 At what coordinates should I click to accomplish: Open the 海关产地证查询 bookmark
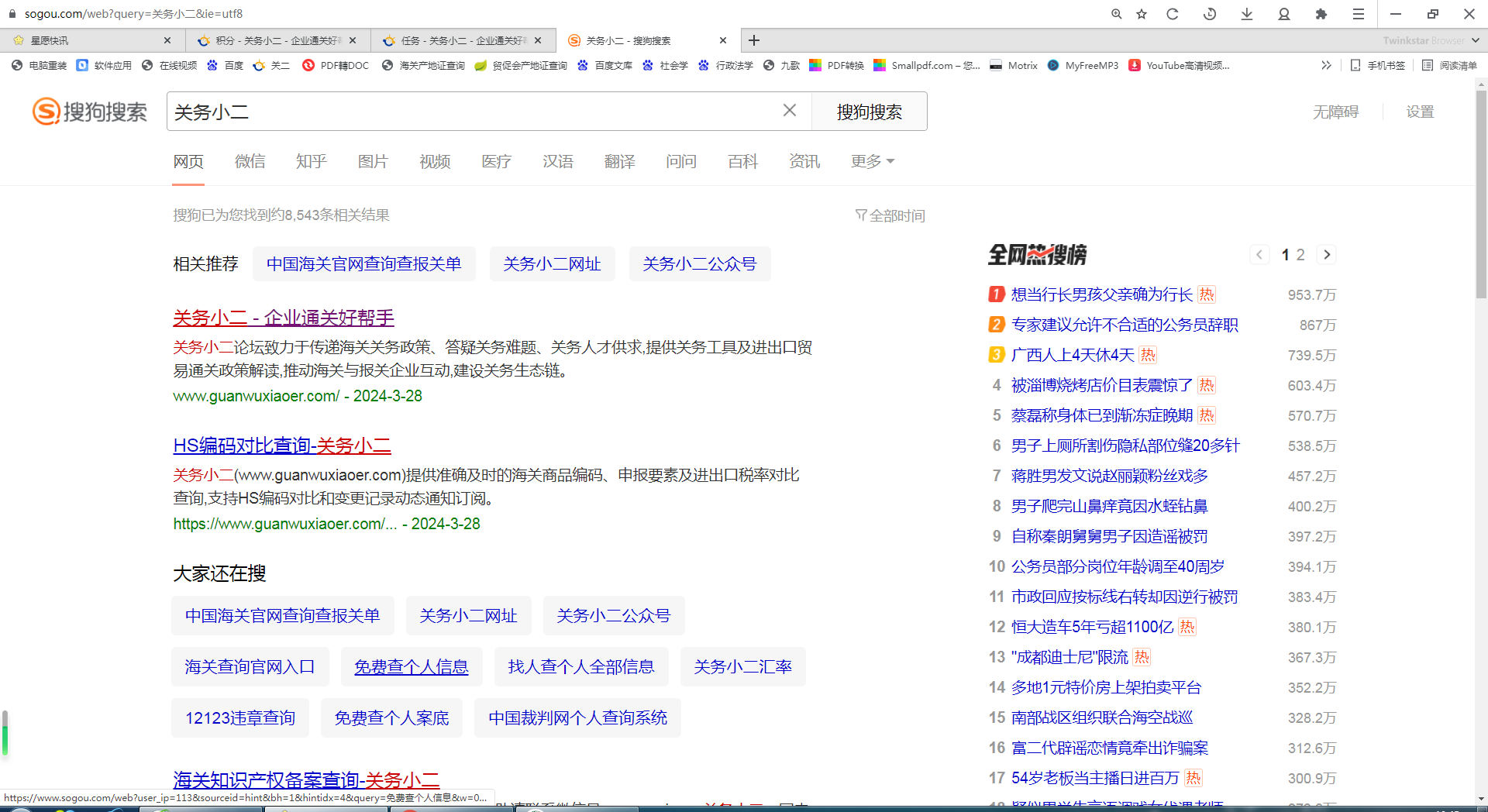point(424,65)
